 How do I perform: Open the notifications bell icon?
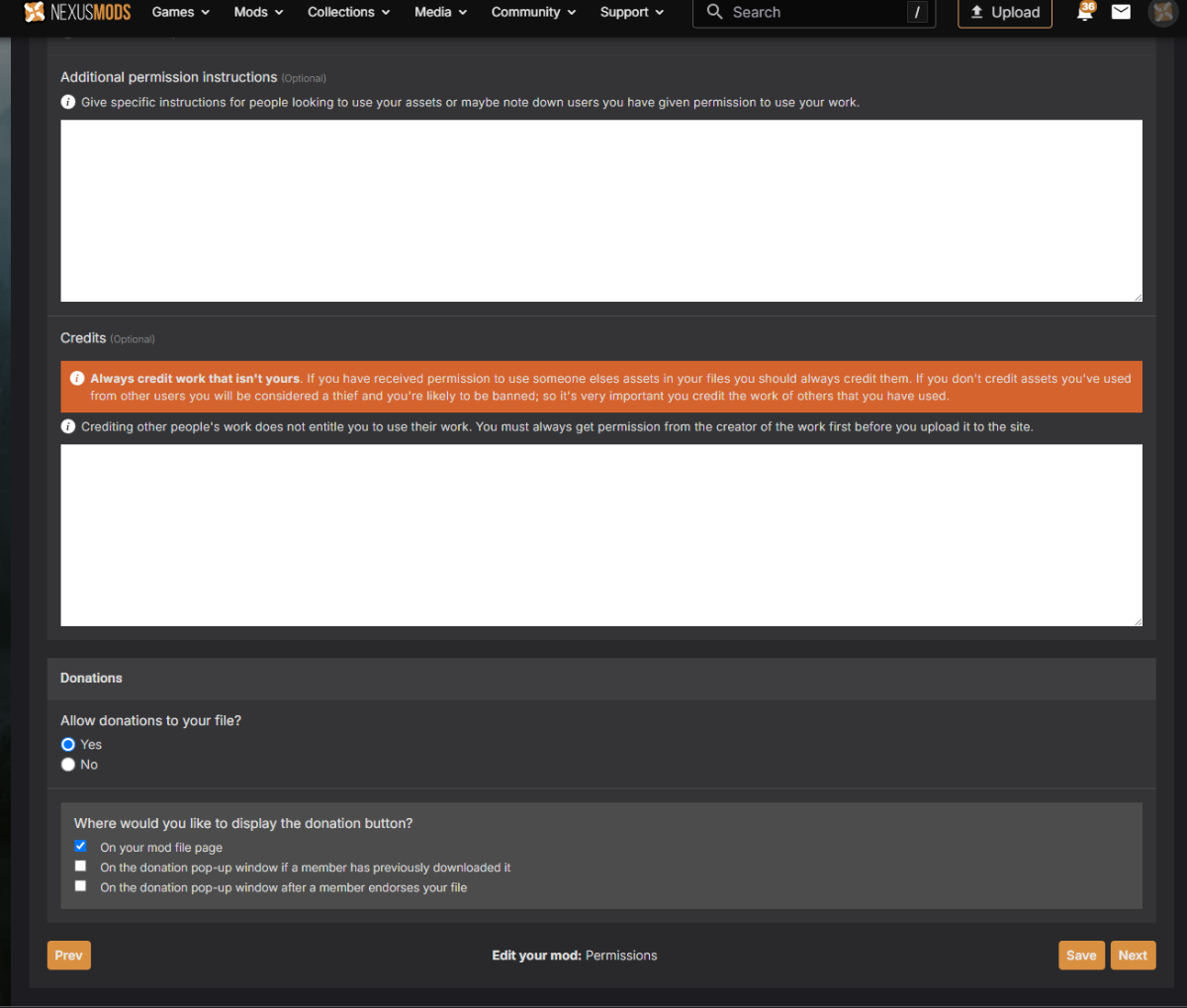(1085, 12)
